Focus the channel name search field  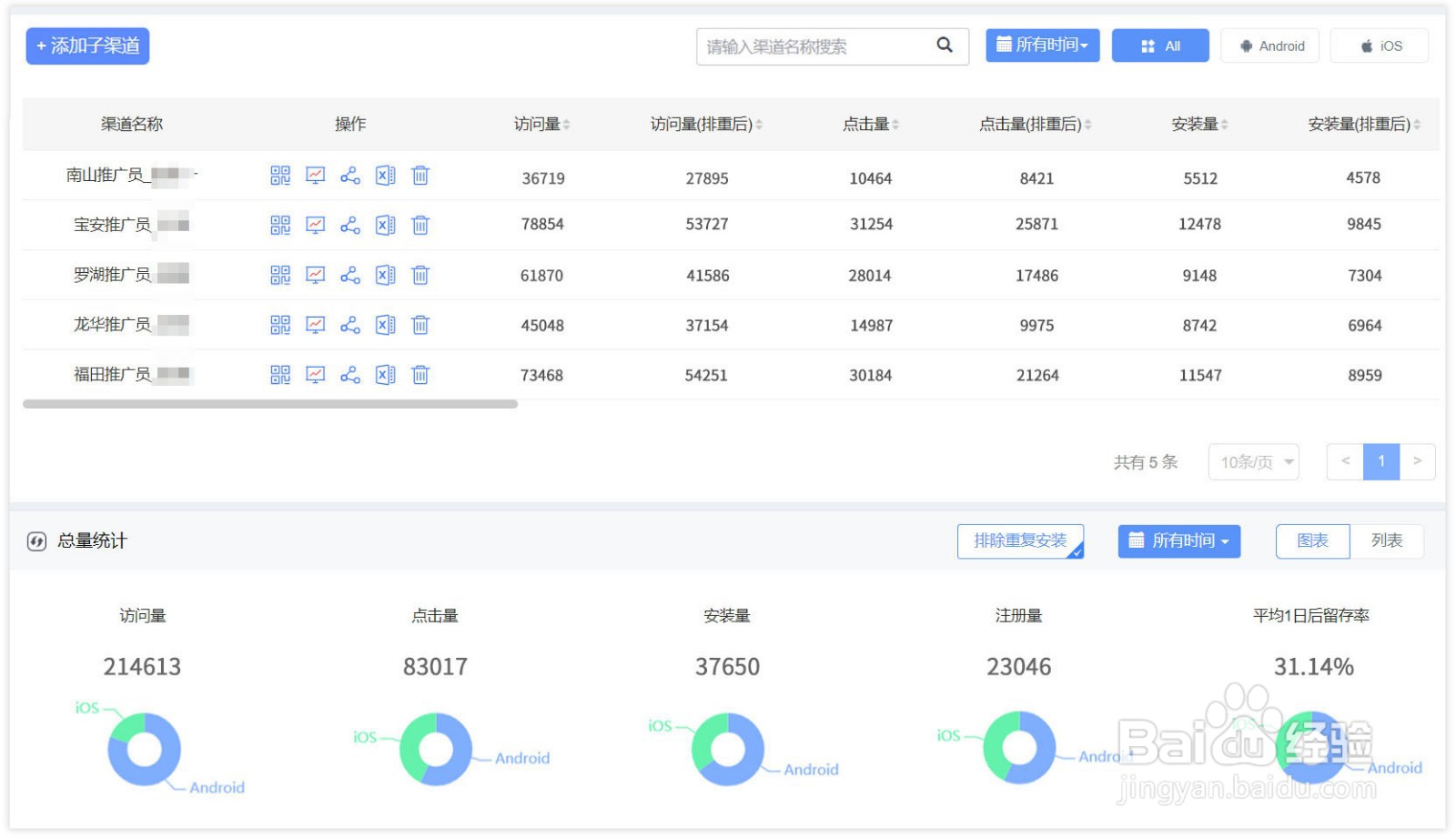814,46
